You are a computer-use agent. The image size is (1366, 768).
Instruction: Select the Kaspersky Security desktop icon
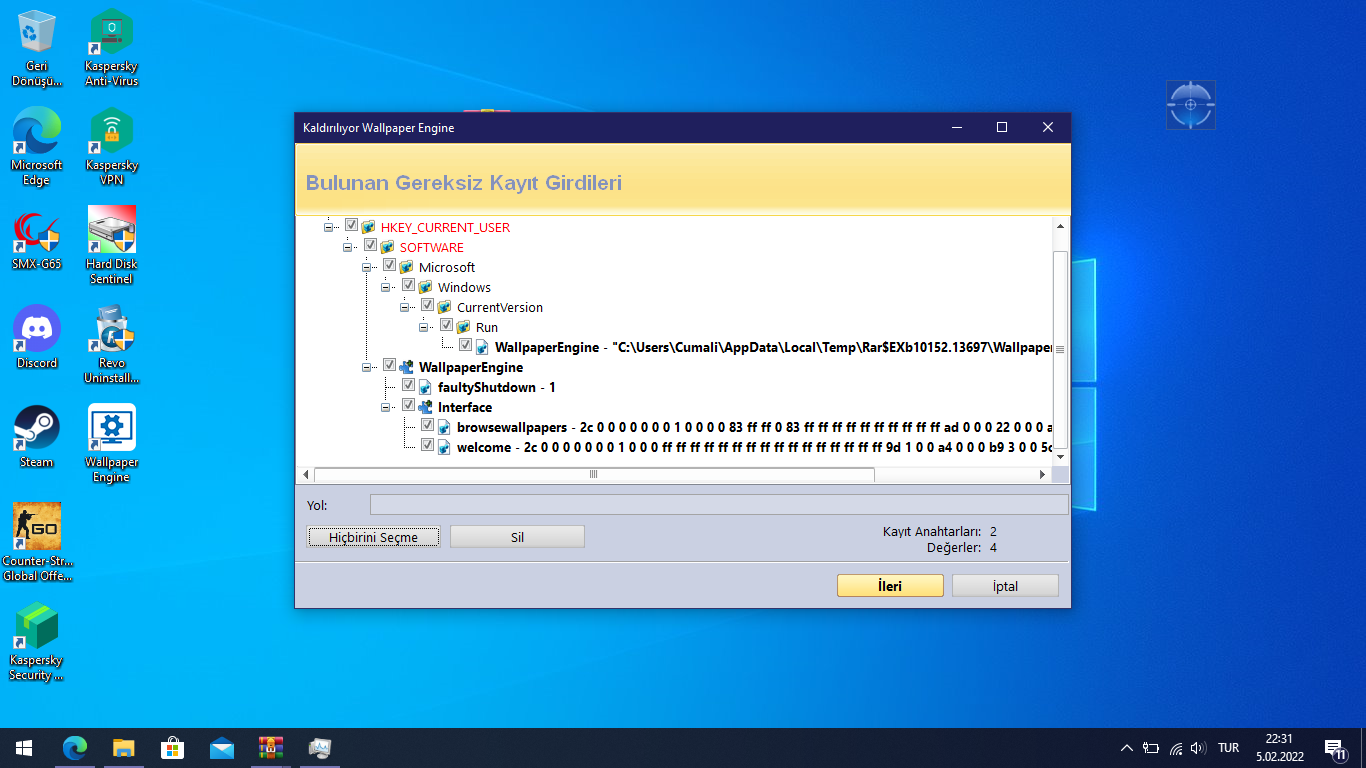pos(37,642)
